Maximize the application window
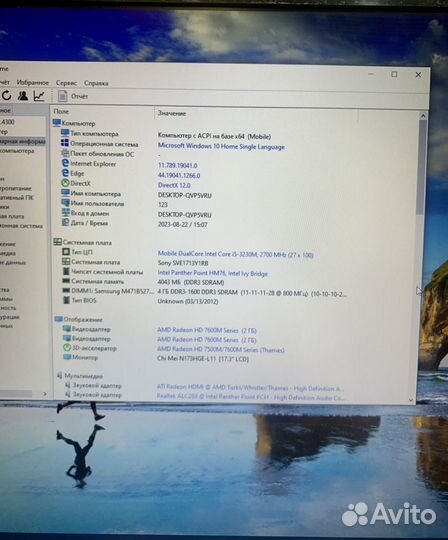Viewport: 448px width, 540px height. point(394,74)
